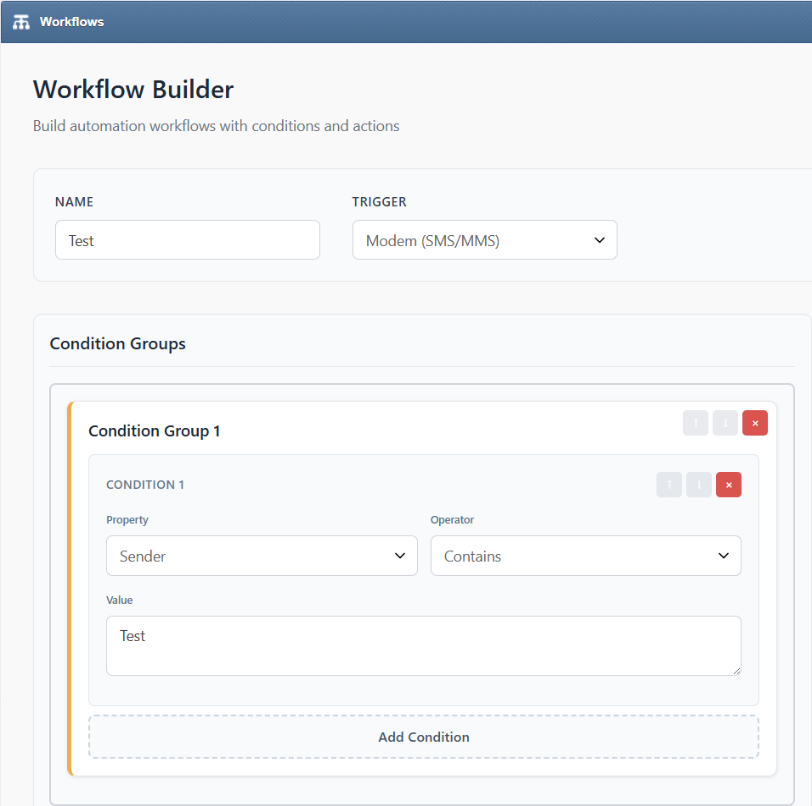
Task: Expand the Property dropdown set to Sender
Action: pos(262,556)
